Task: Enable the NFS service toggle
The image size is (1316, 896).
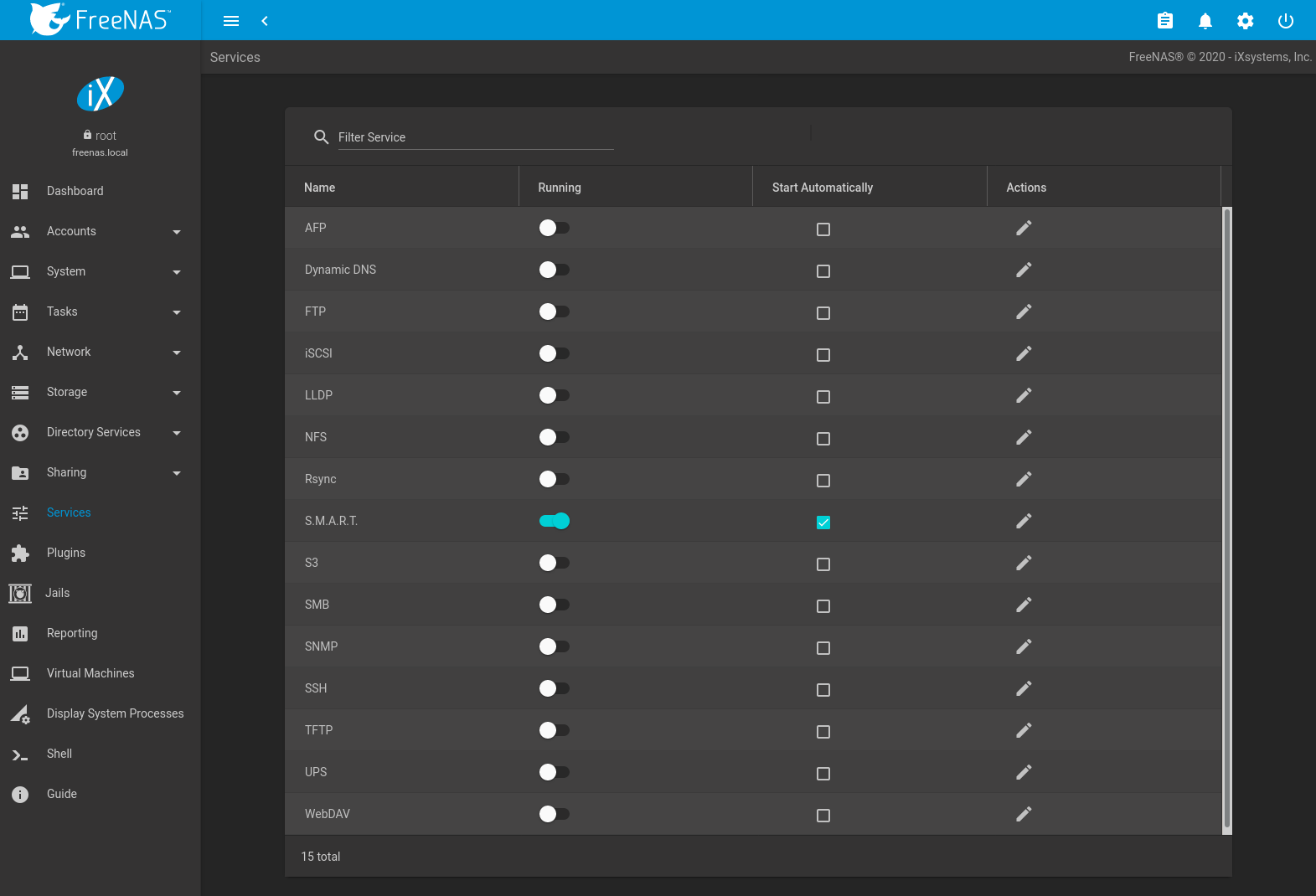Action: tap(555, 437)
